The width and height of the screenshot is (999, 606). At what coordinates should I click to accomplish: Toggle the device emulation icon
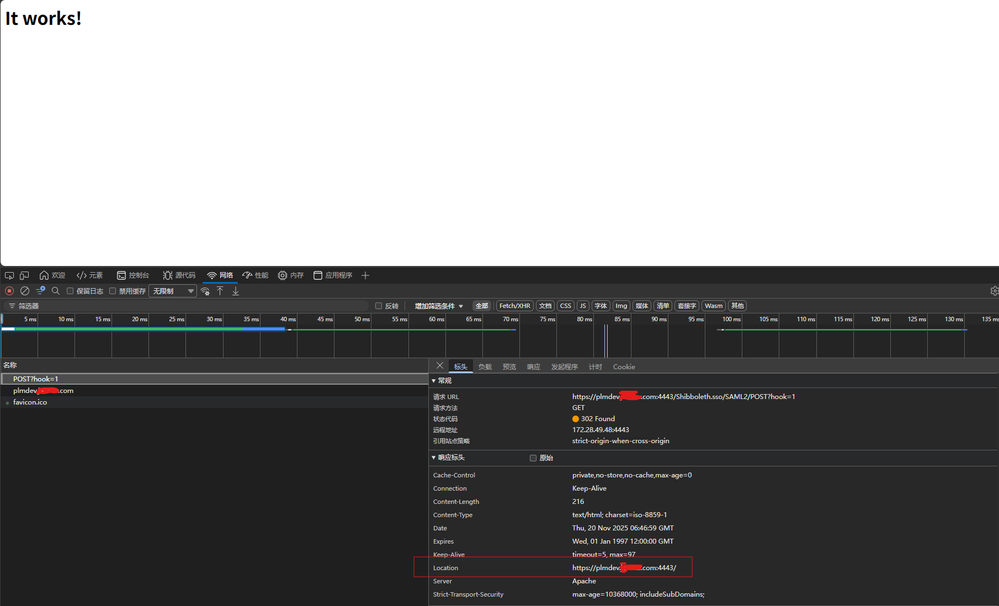[x=24, y=275]
